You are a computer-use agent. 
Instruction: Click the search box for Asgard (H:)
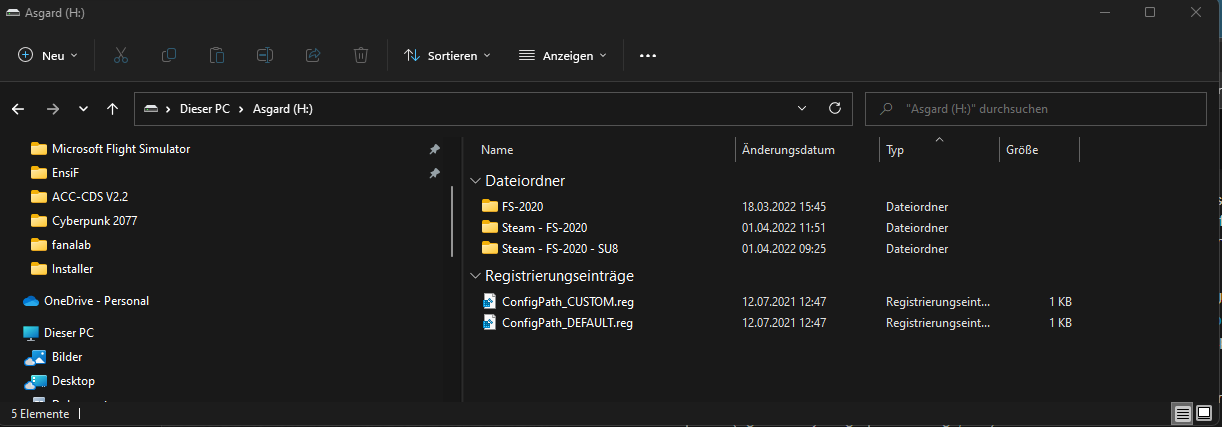click(1035, 108)
